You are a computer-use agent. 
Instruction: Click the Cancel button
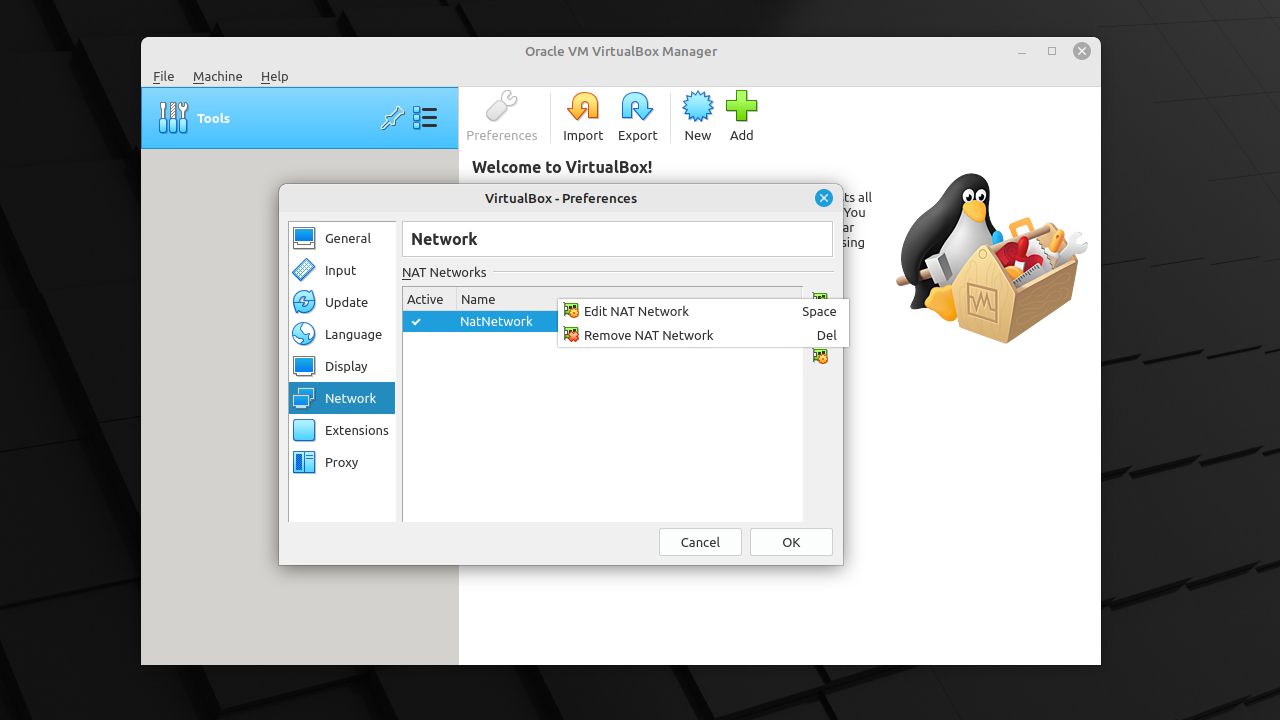pos(700,542)
